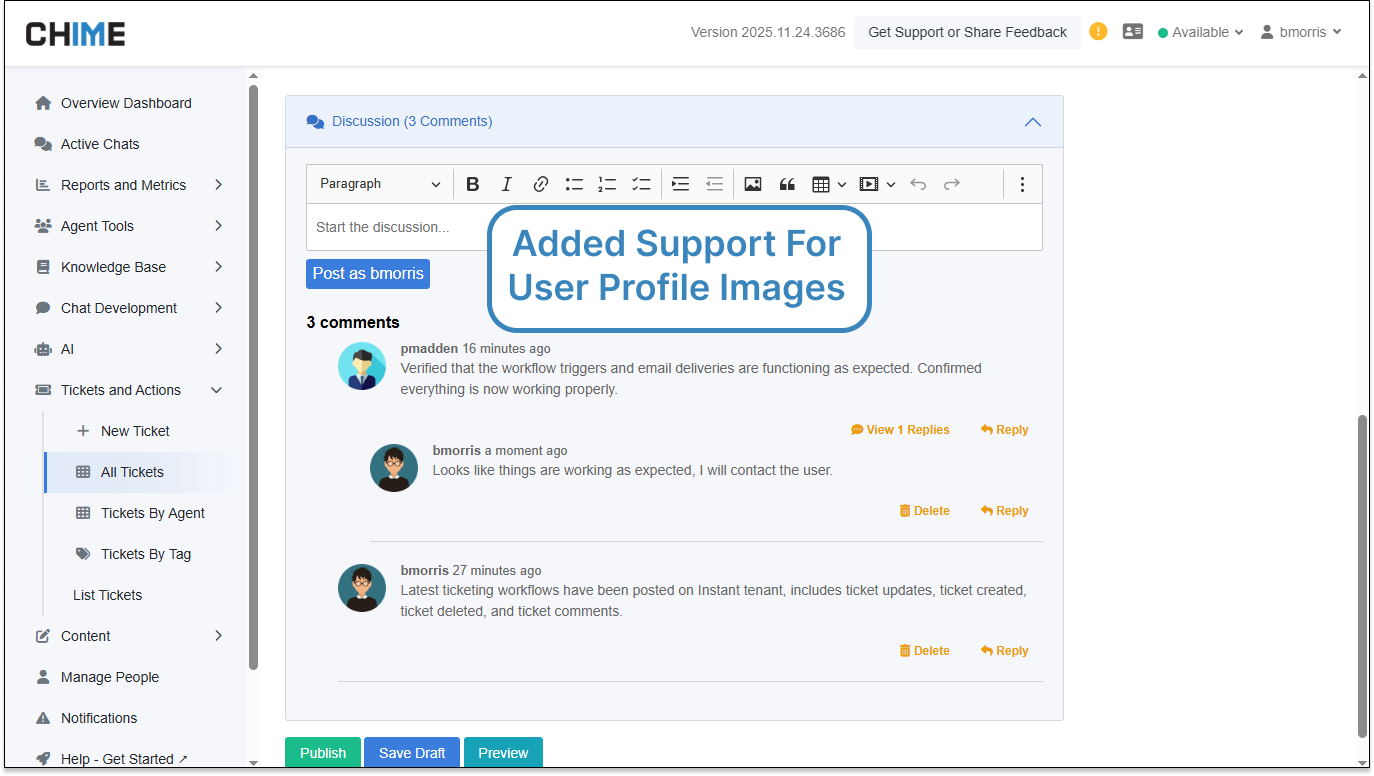Screen dimensions: 1374x776
Task: Show more editor toolbar options
Action: (x=1022, y=184)
